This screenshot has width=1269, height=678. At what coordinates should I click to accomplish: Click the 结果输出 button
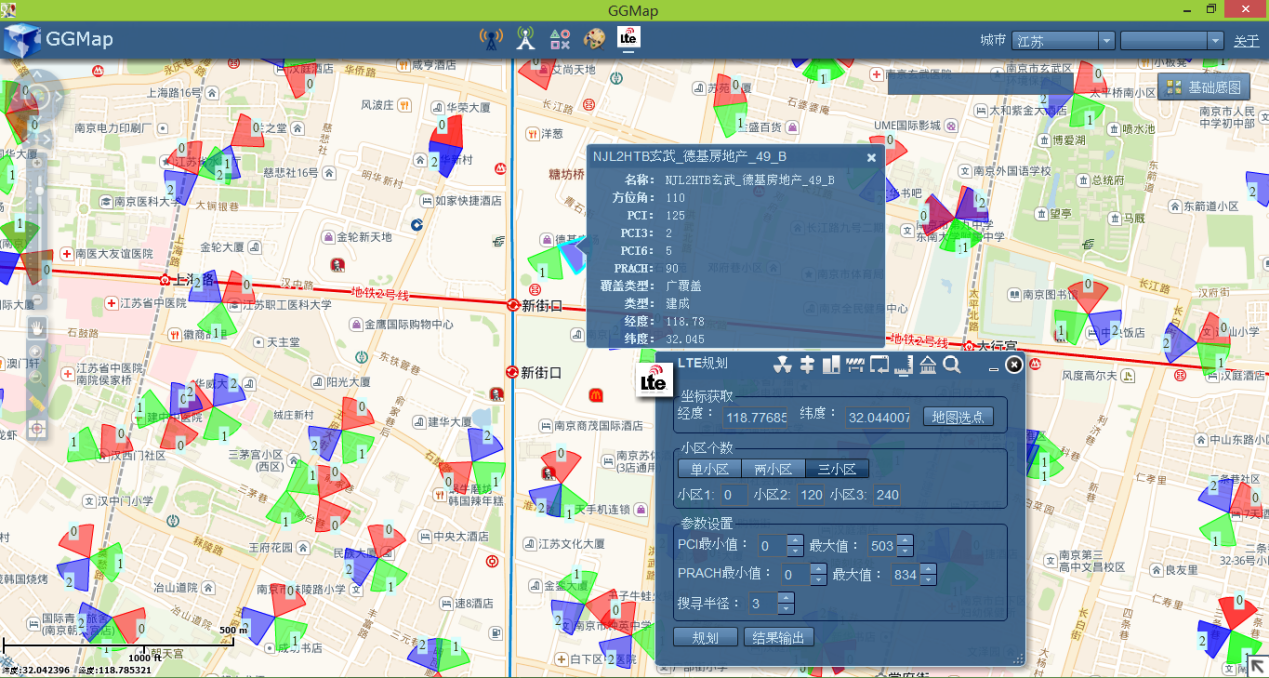(x=778, y=637)
